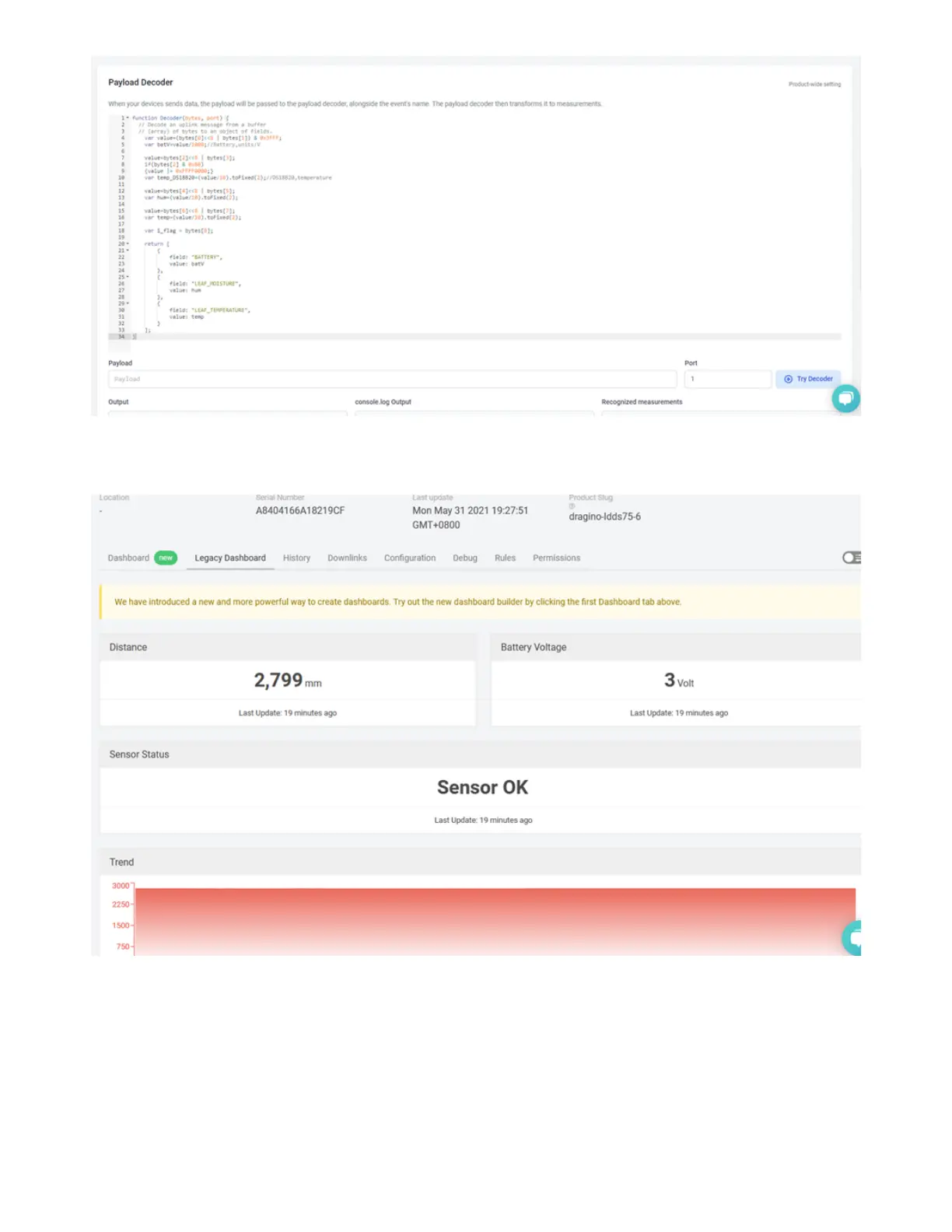This screenshot has width=952, height=1232.
Task: Click the Distance widget header
Action: [x=288, y=647]
